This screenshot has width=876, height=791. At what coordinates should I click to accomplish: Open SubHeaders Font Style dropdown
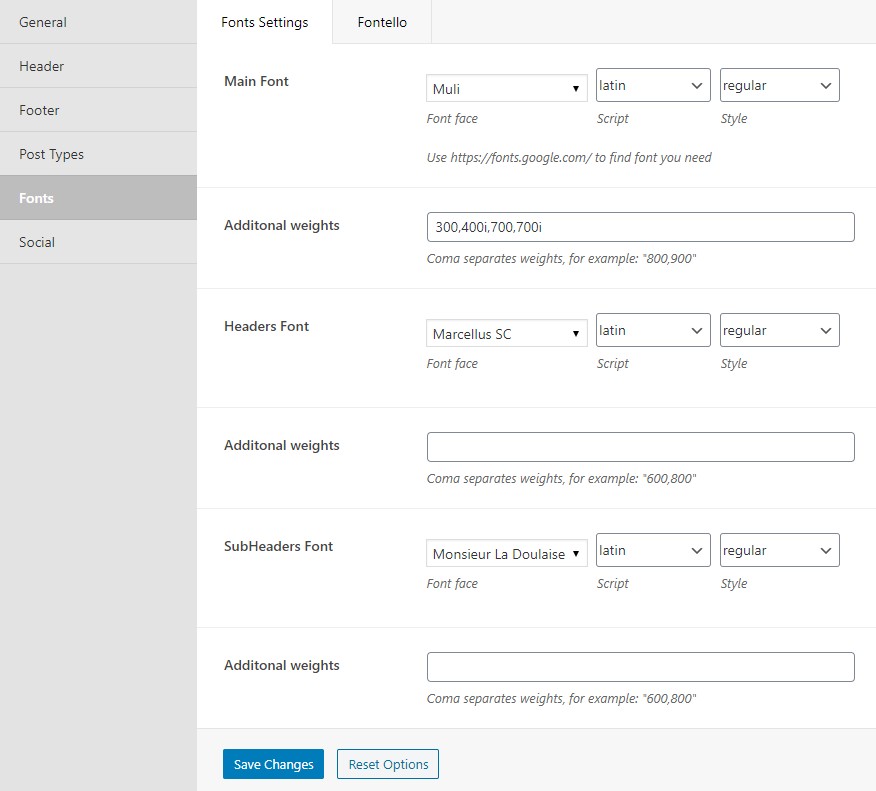click(x=779, y=550)
